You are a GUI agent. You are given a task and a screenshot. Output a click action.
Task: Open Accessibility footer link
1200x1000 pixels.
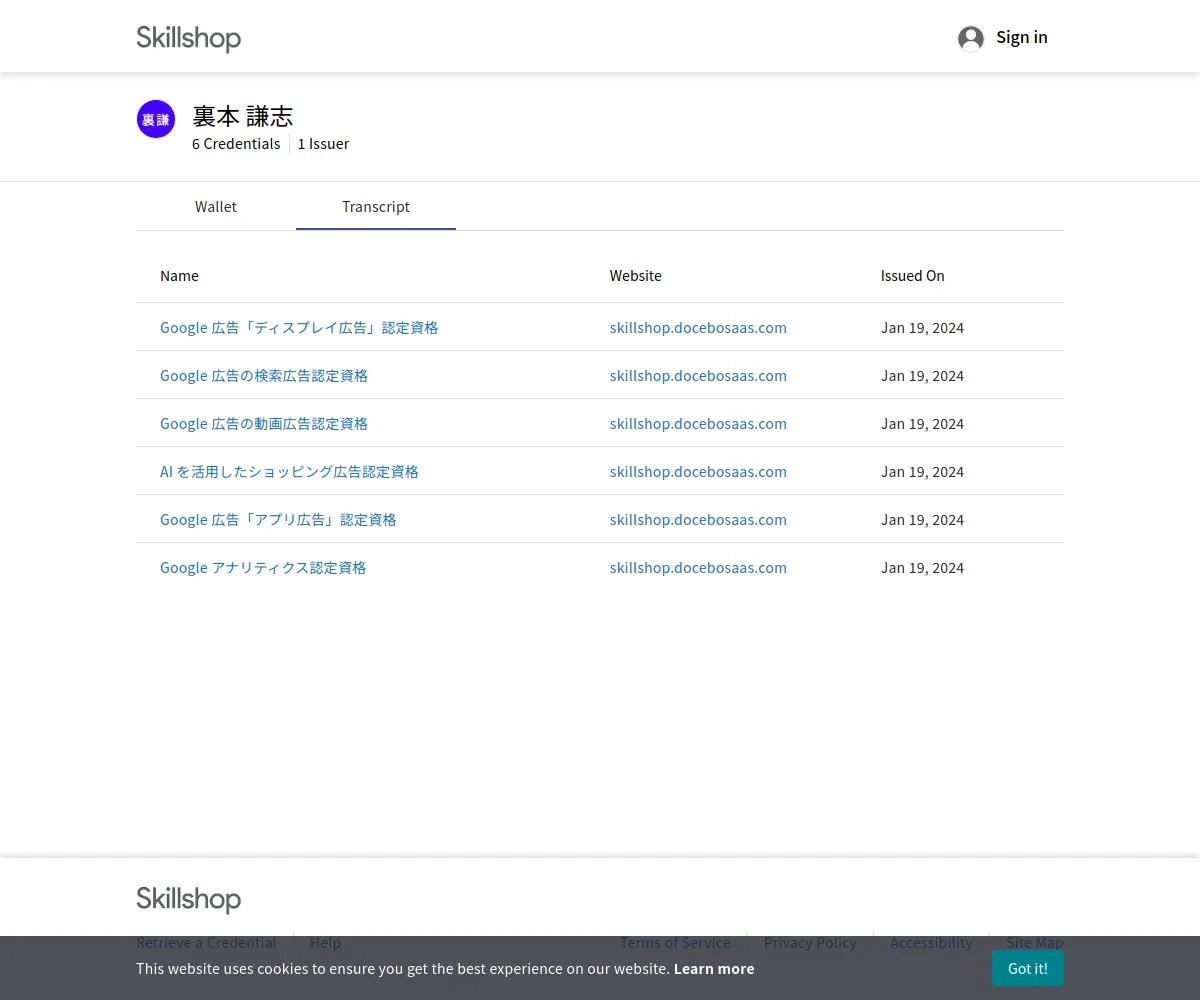tap(931, 943)
